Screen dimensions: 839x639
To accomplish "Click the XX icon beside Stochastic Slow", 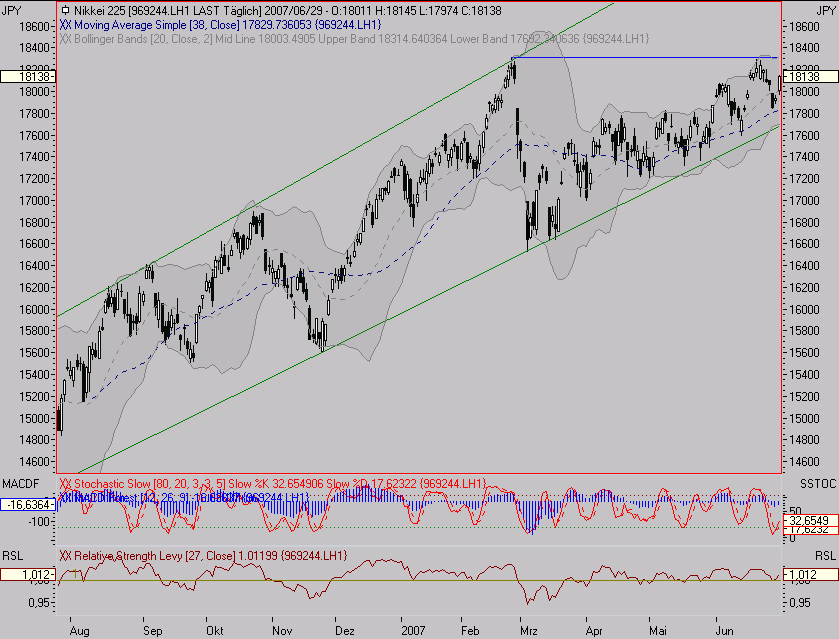I will coord(66,484).
